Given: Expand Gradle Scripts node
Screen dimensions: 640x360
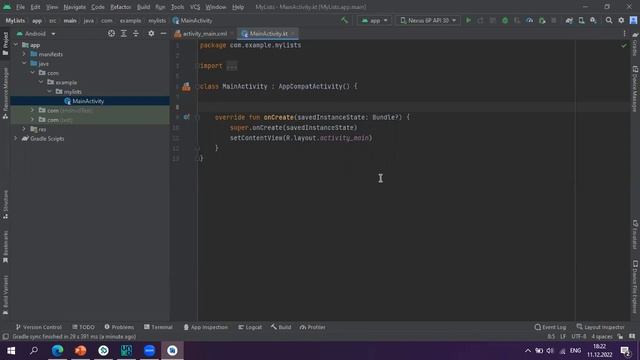Looking at the screenshot, I should 16,138.
